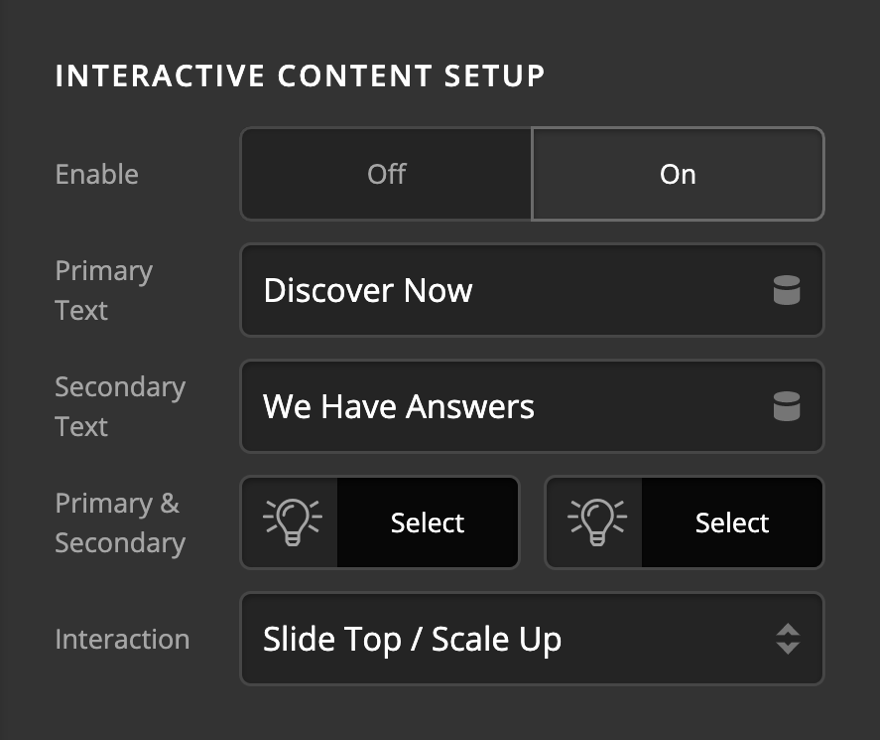Click the database icon beside Discover Now
The width and height of the screenshot is (880, 740).
pos(789,290)
